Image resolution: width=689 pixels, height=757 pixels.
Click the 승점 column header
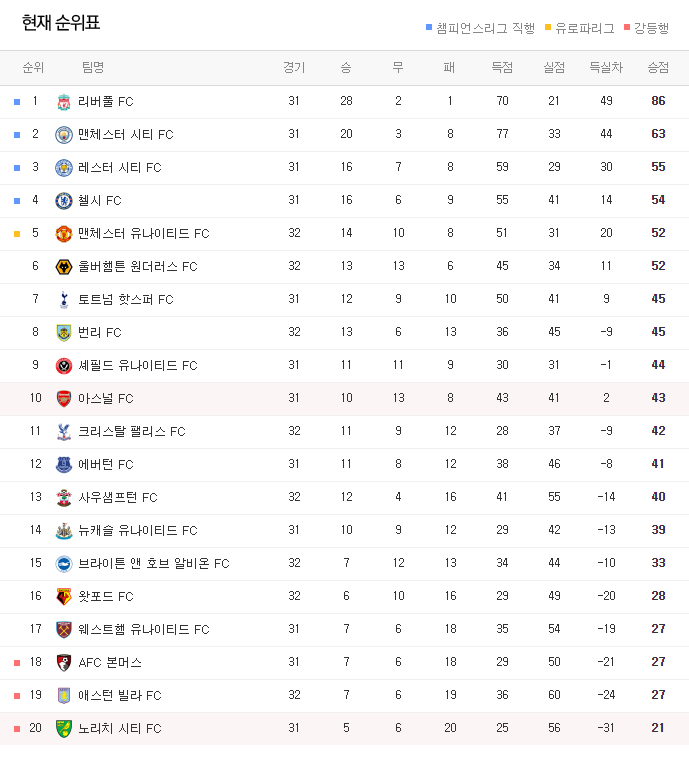tap(658, 68)
